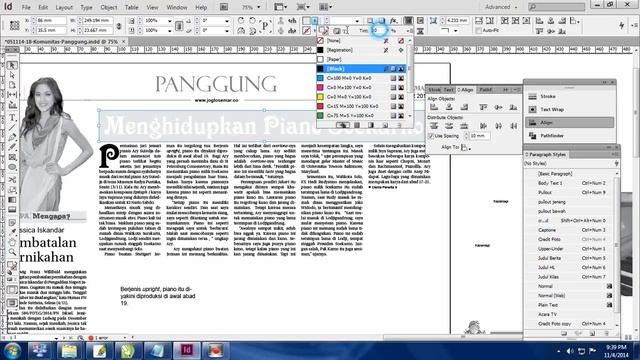
Task: Click distribute top edges icon in Align panel
Action: coord(434,126)
